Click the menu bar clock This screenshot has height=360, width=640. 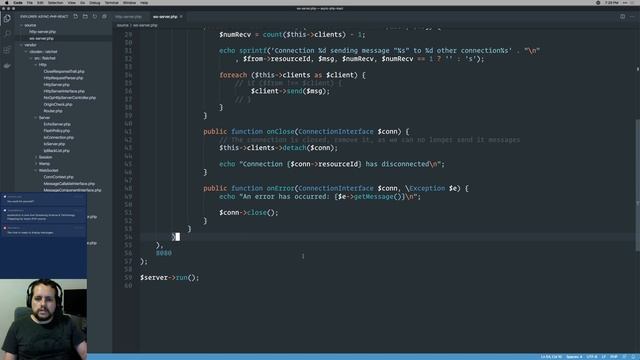tap(612, 2)
